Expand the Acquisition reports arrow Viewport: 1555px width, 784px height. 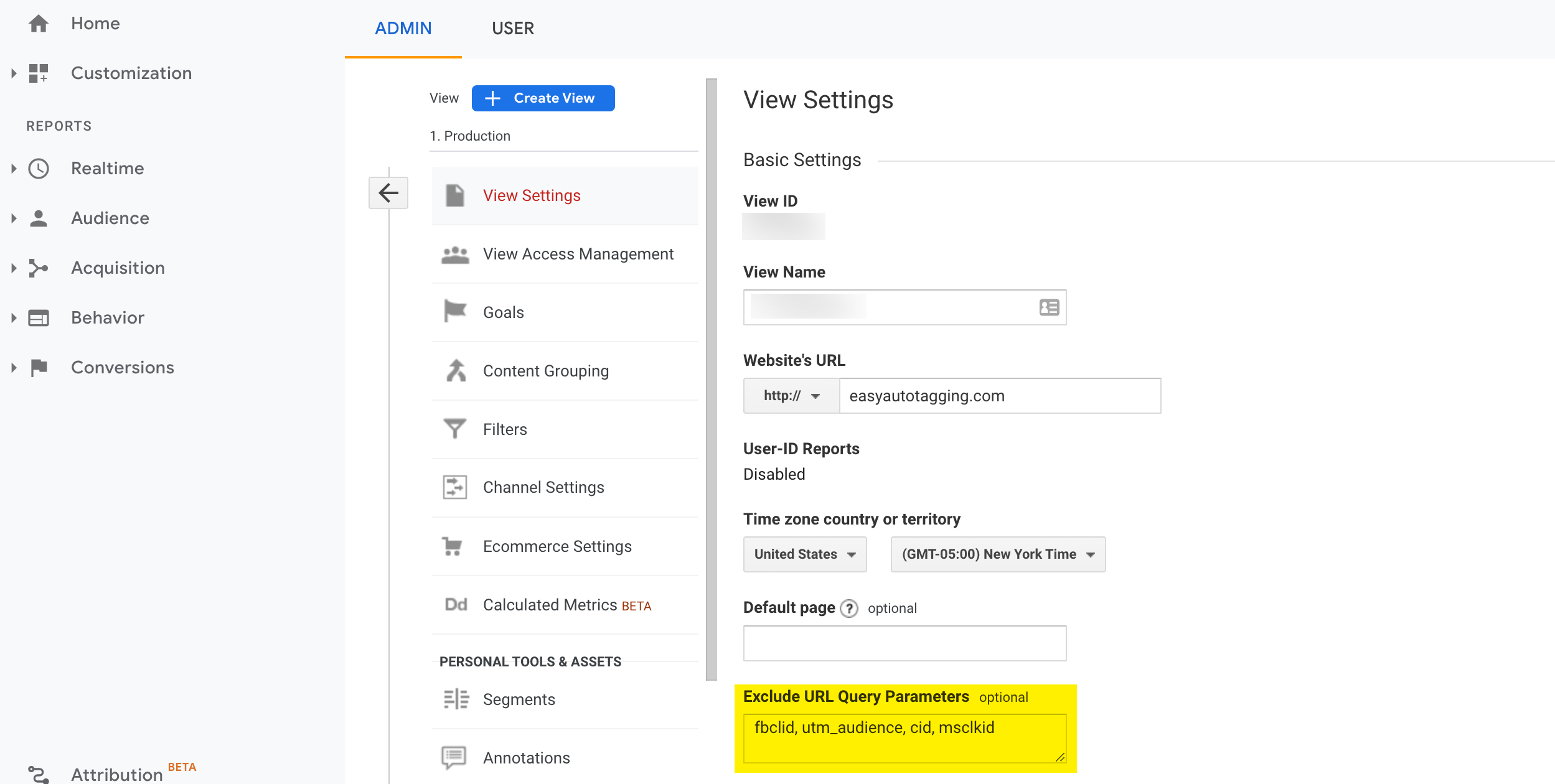click(14, 268)
